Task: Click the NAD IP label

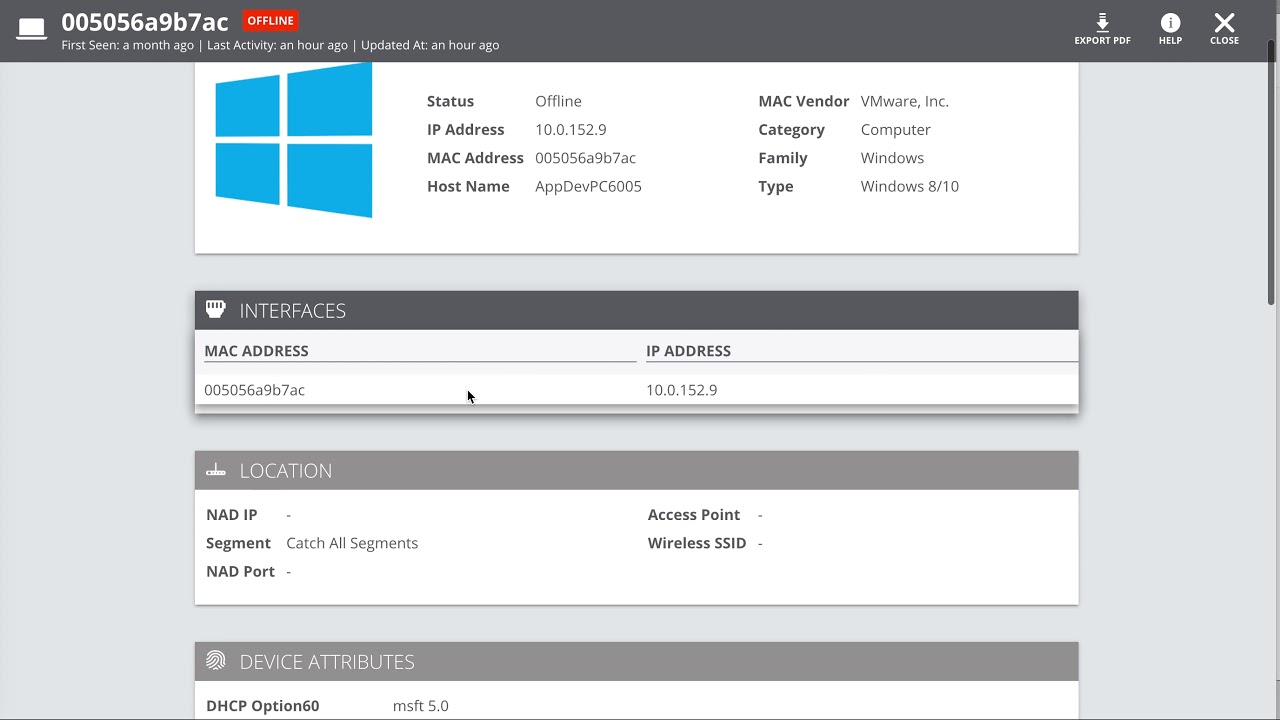Action: tap(231, 515)
